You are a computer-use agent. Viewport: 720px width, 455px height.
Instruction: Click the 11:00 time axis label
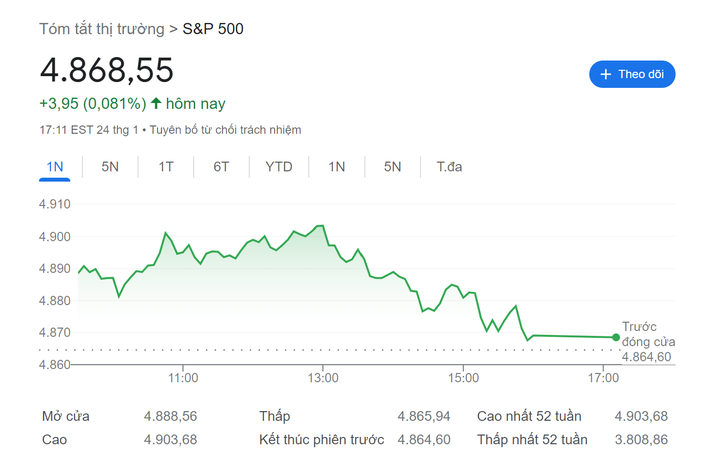click(183, 378)
